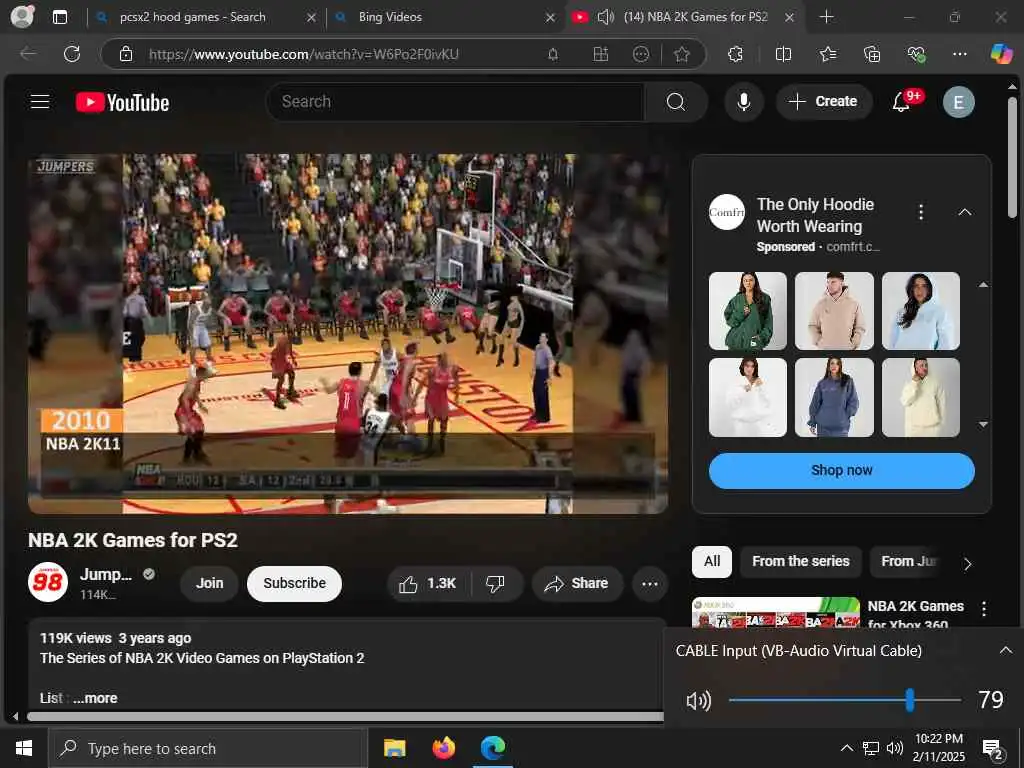Open Windows action center notifications

coord(993,748)
